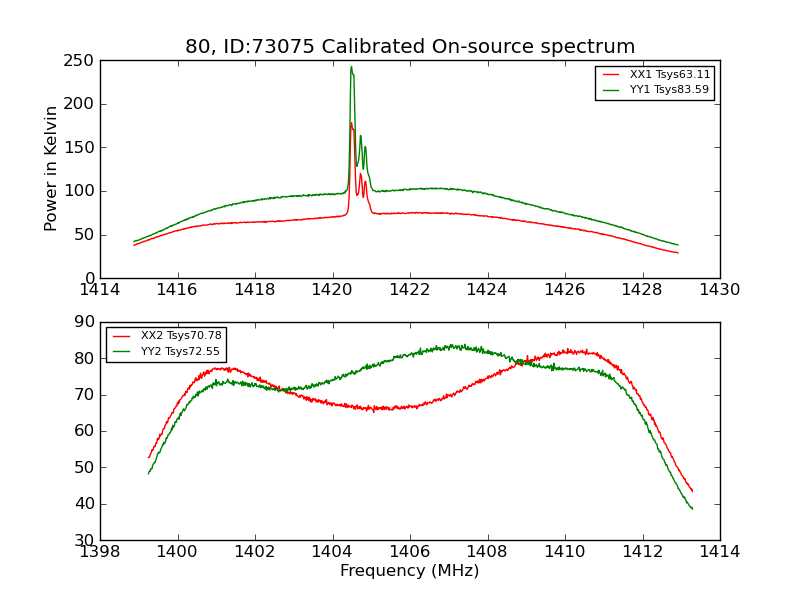Click the green YY1 legend line swatch
The width and height of the screenshot is (800, 600).
pos(611,90)
